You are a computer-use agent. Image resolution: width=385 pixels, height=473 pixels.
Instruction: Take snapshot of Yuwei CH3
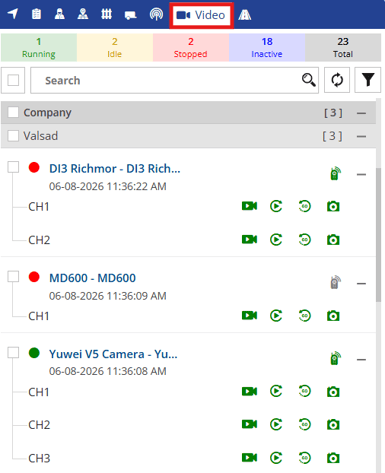tap(333, 458)
